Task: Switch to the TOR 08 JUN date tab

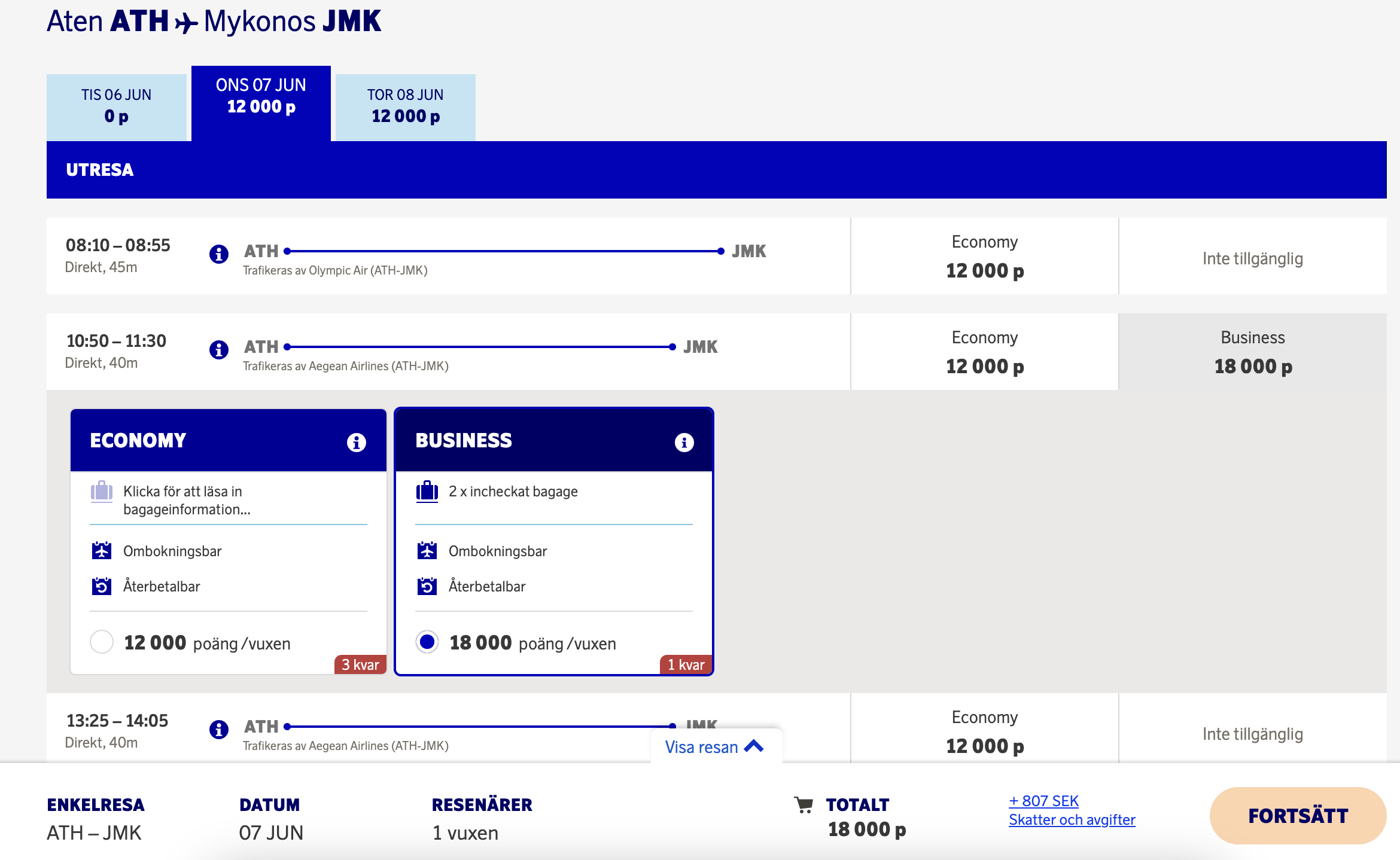Action: coord(405,106)
